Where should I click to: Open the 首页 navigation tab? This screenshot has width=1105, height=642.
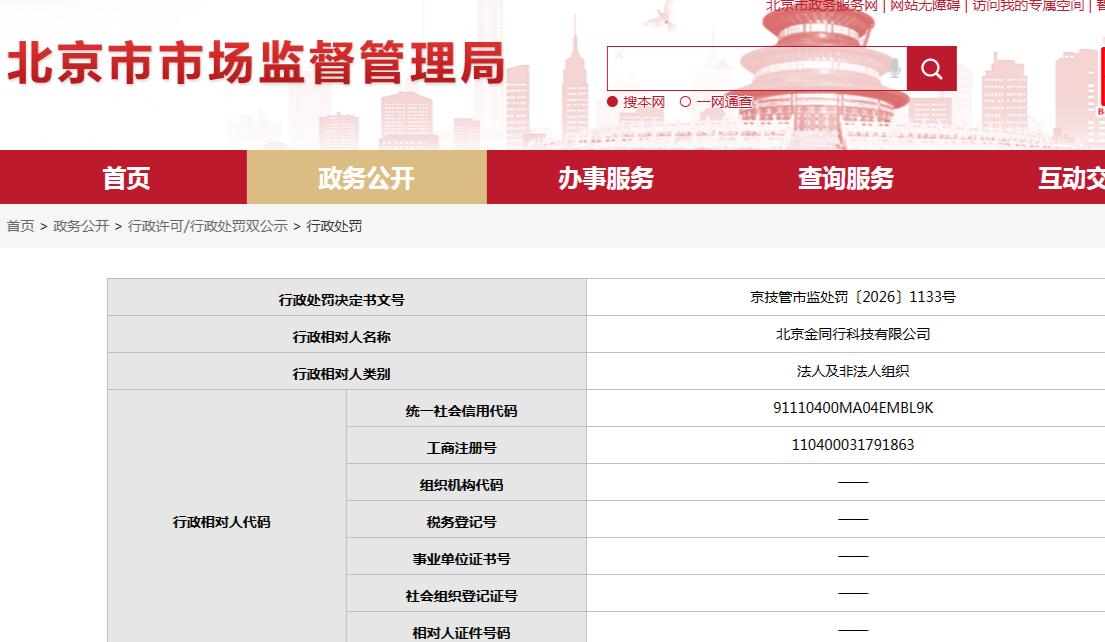[124, 177]
